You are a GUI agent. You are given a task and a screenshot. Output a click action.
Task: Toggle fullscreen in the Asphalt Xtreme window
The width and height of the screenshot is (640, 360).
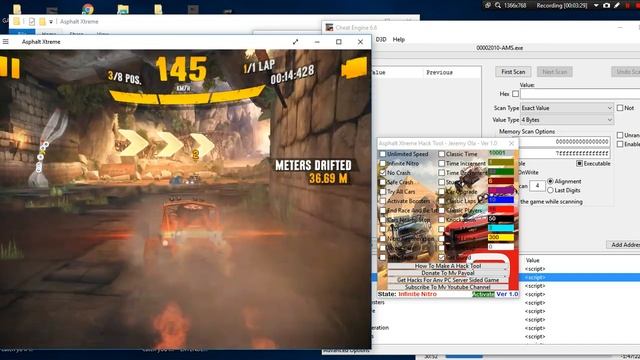pyautogui.click(x=296, y=42)
